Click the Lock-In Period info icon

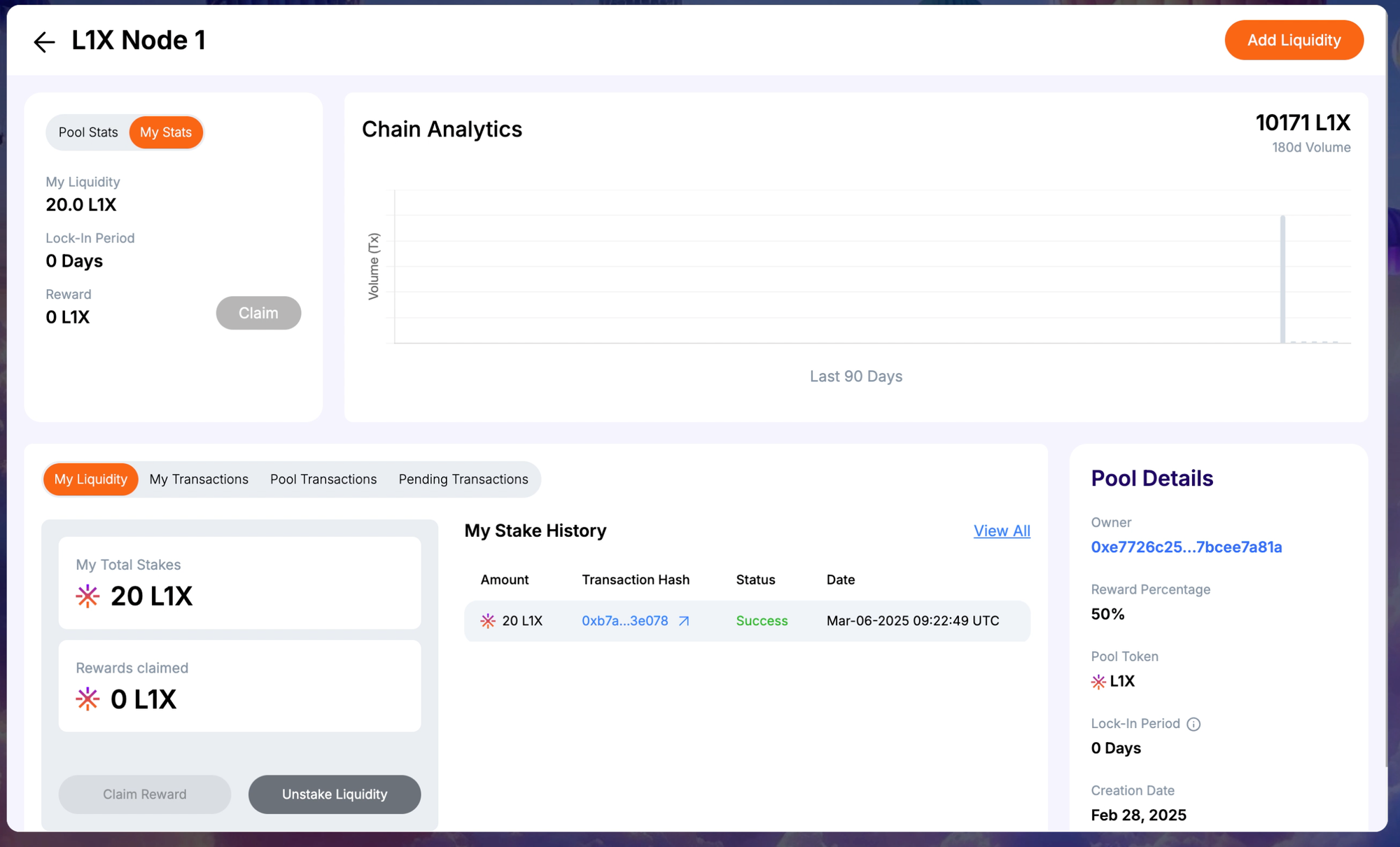[x=1193, y=724]
